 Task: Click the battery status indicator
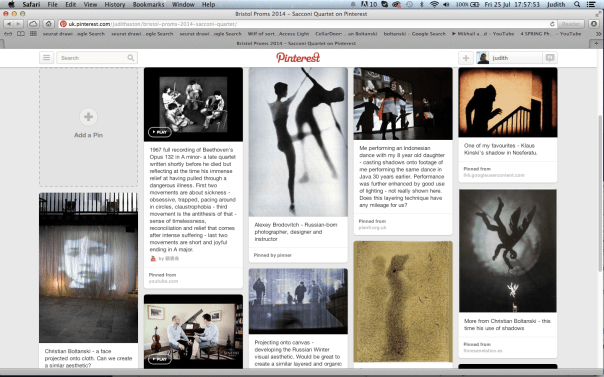467,4
